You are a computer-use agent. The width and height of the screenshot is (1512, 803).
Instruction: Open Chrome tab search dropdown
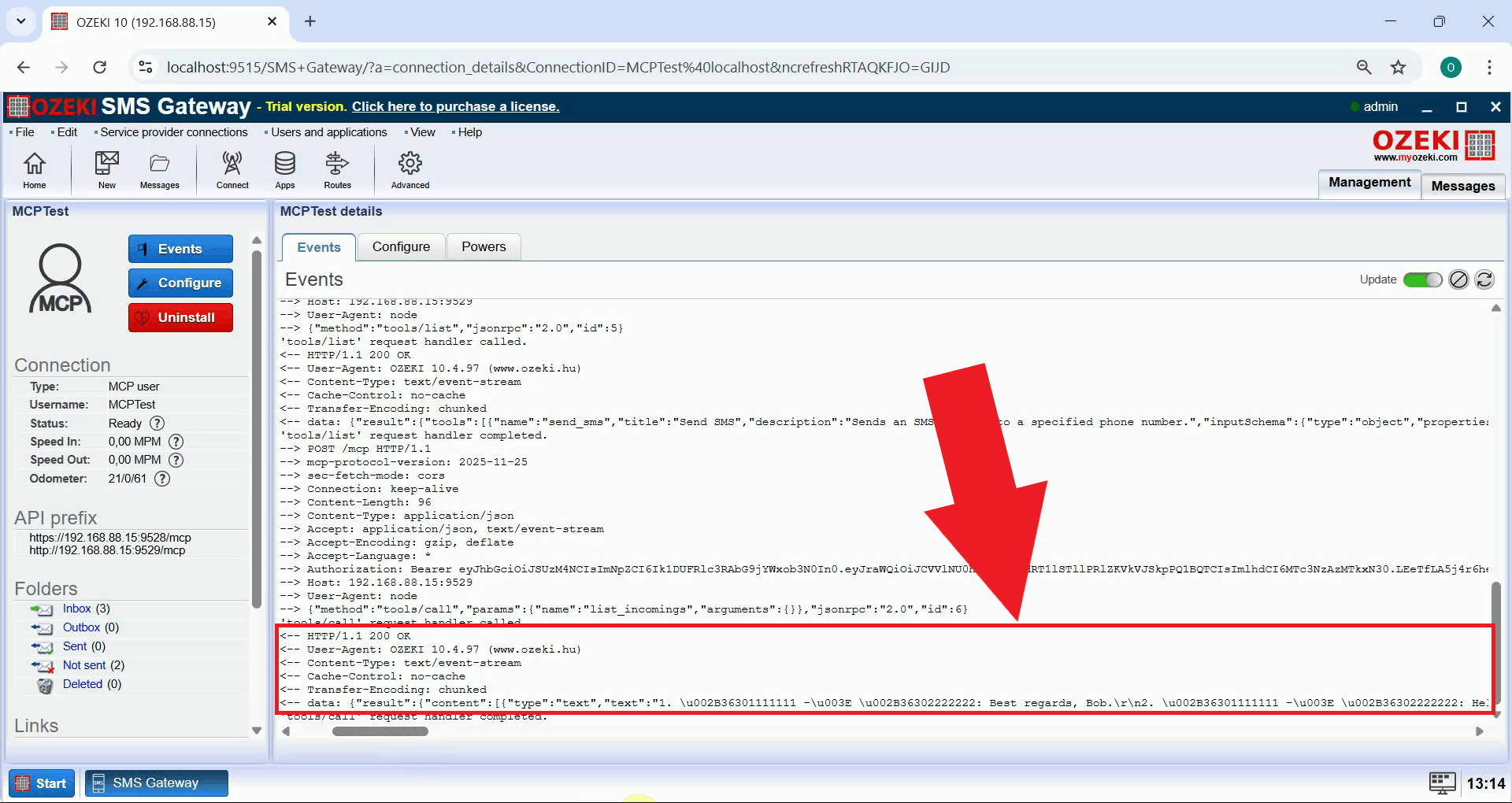pos(21,21)
